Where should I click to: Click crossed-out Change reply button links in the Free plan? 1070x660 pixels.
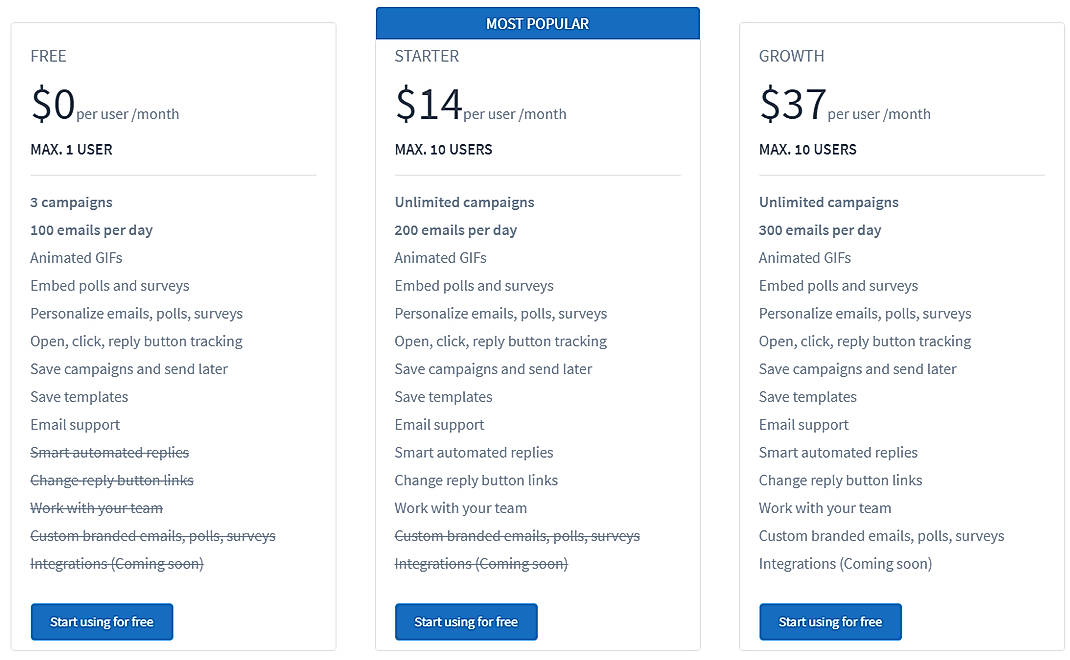click(x=112, y=480)
